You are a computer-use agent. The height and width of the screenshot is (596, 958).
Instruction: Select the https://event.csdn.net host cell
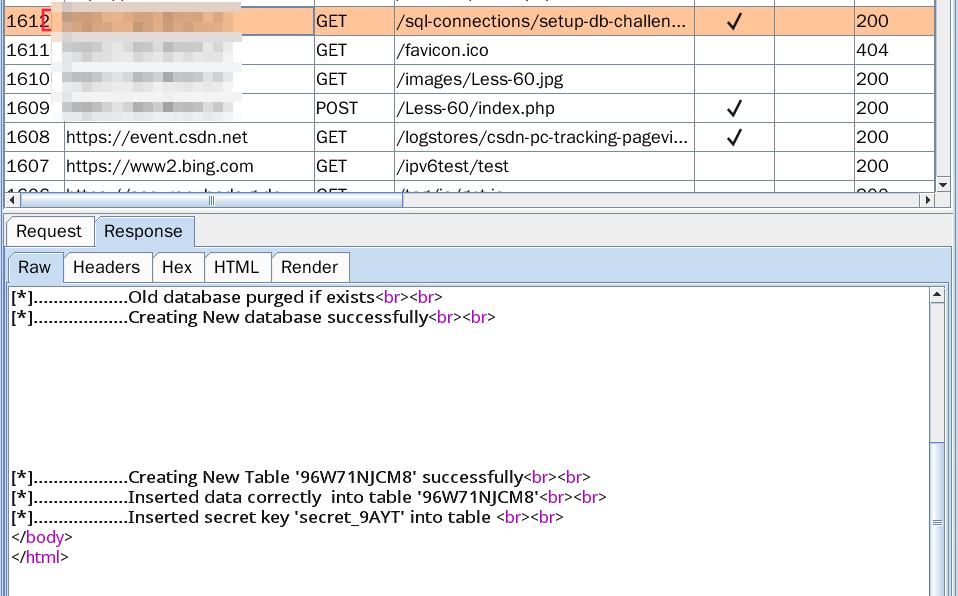(189, 137)
